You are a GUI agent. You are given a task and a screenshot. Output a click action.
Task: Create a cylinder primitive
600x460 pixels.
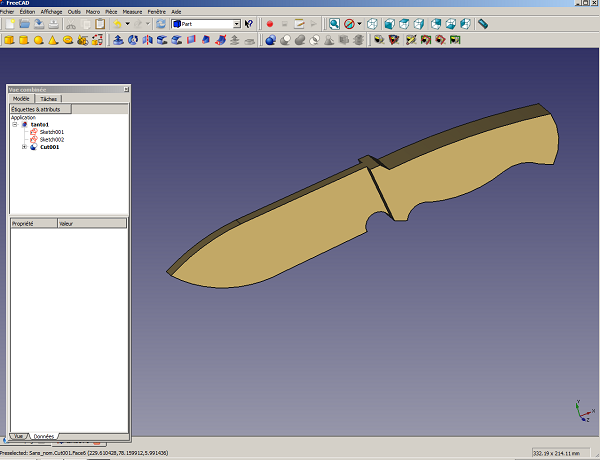24,40
